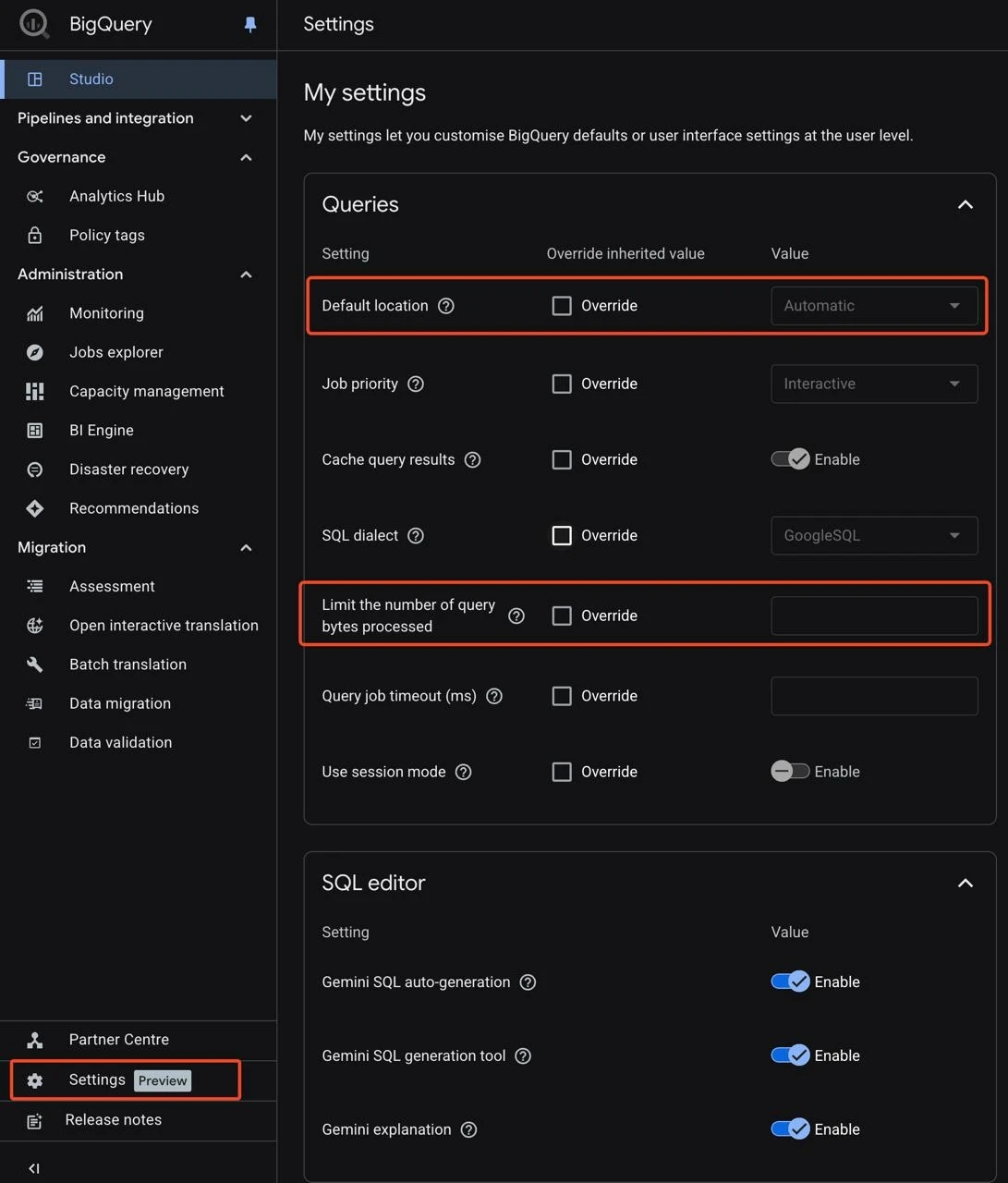Viewport: 1008px width, 1183px height.
Task: Collapse the Administration section
Action: pos(246,274)
